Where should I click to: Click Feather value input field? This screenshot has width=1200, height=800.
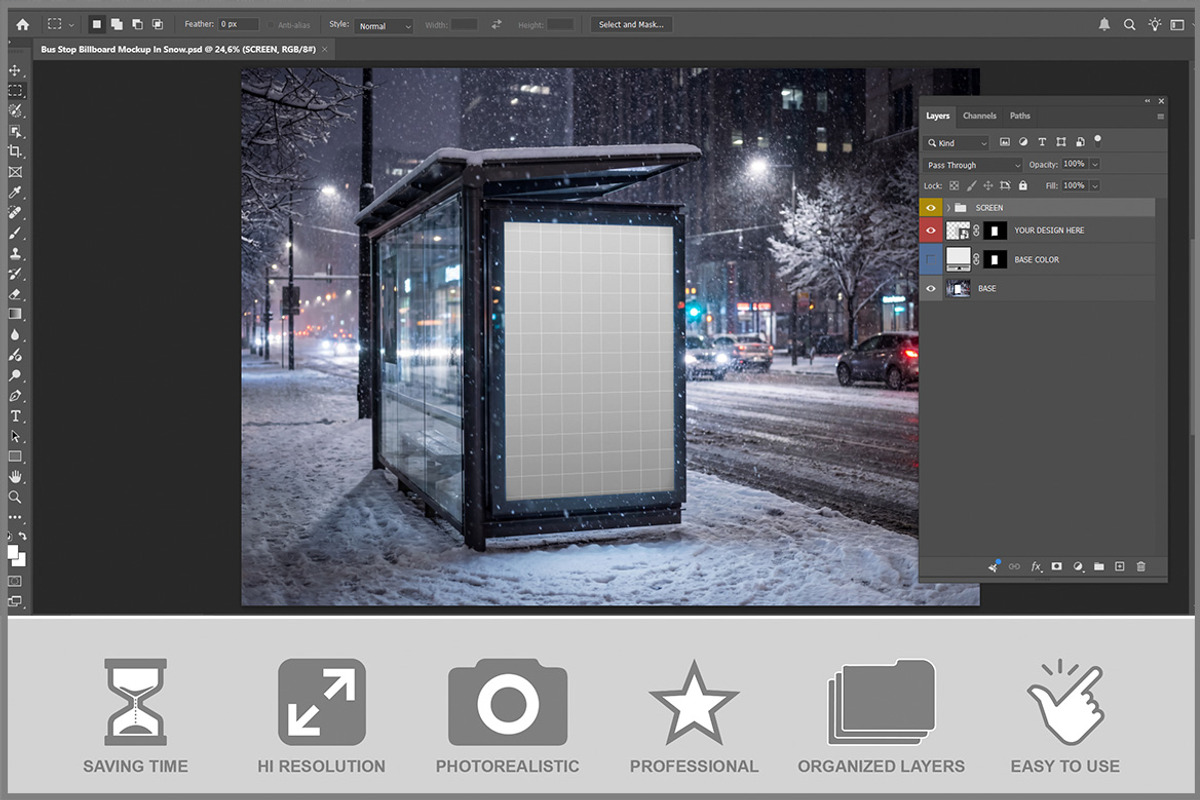click(x=239, y=24)
